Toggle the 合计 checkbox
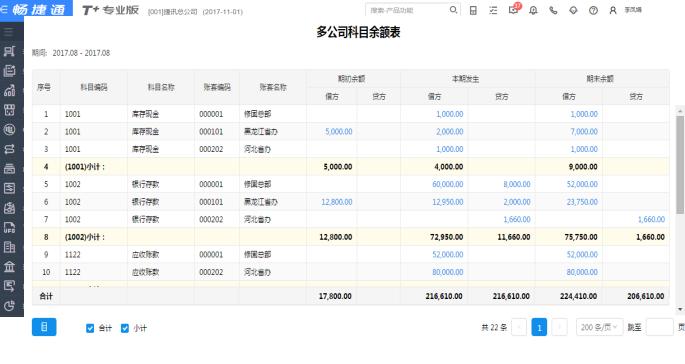 pos(90,328)
